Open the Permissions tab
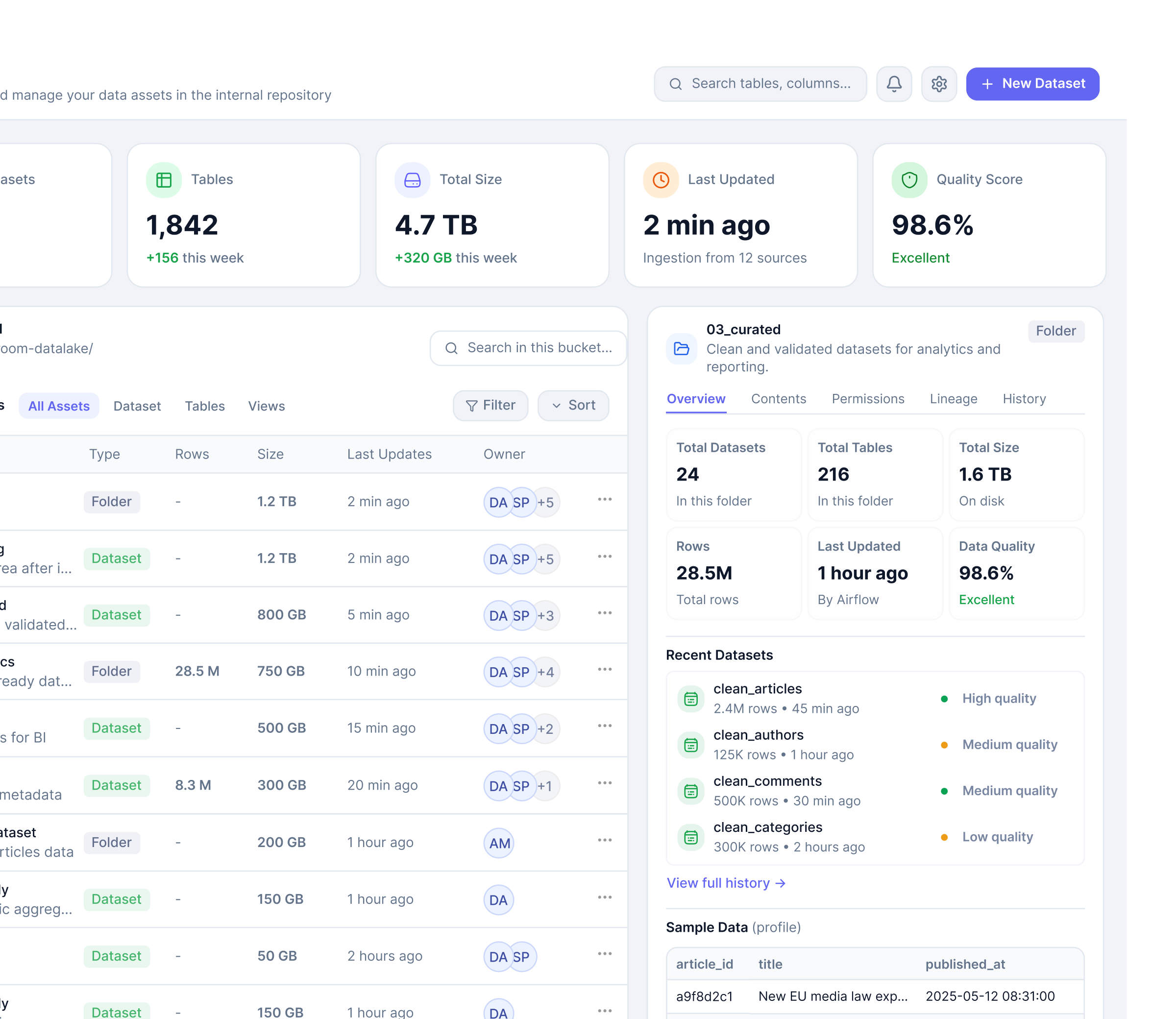This screenshot has width=1176, height=1019. (x=868, y=399)
